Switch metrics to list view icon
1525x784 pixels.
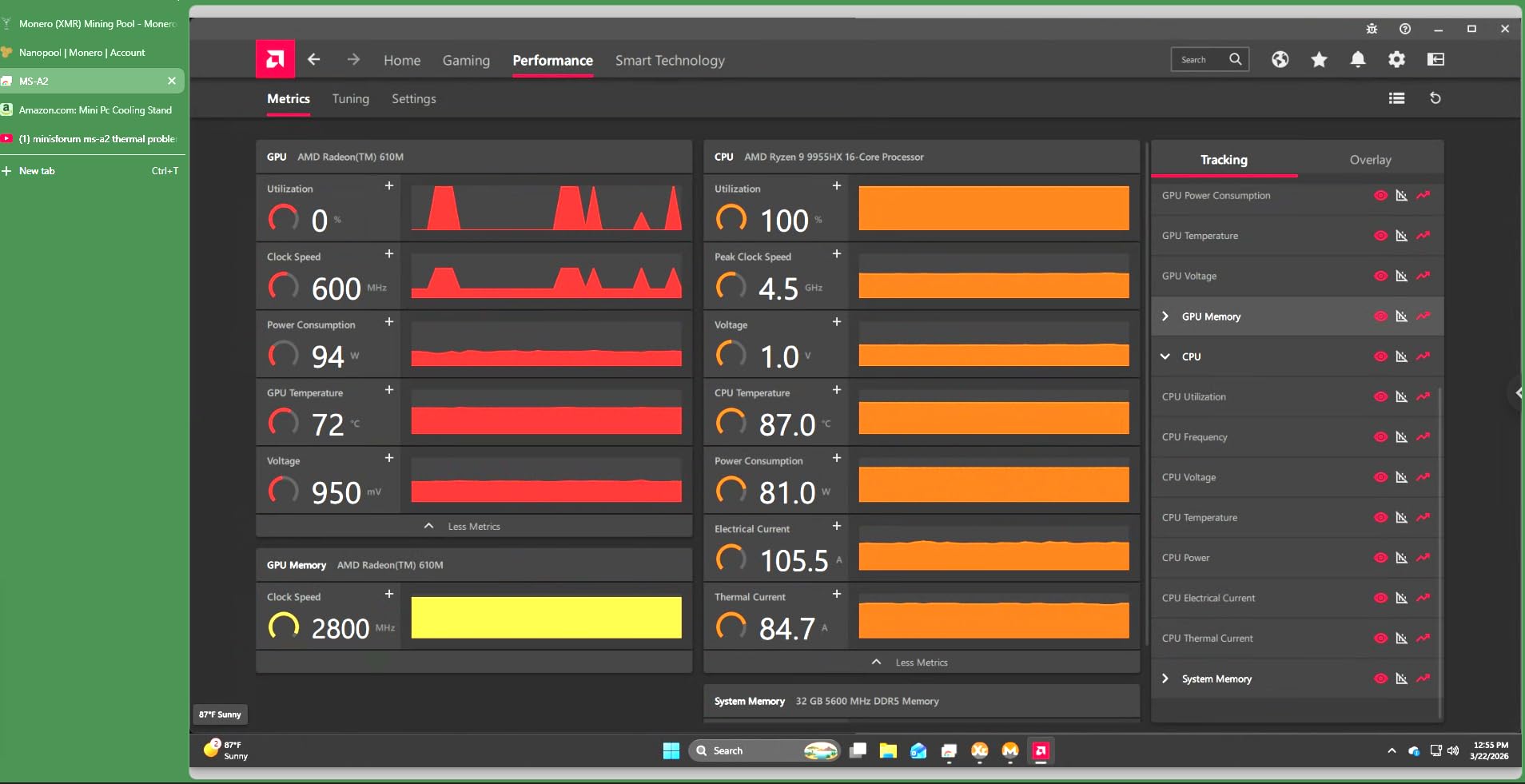click(1396, 98)
